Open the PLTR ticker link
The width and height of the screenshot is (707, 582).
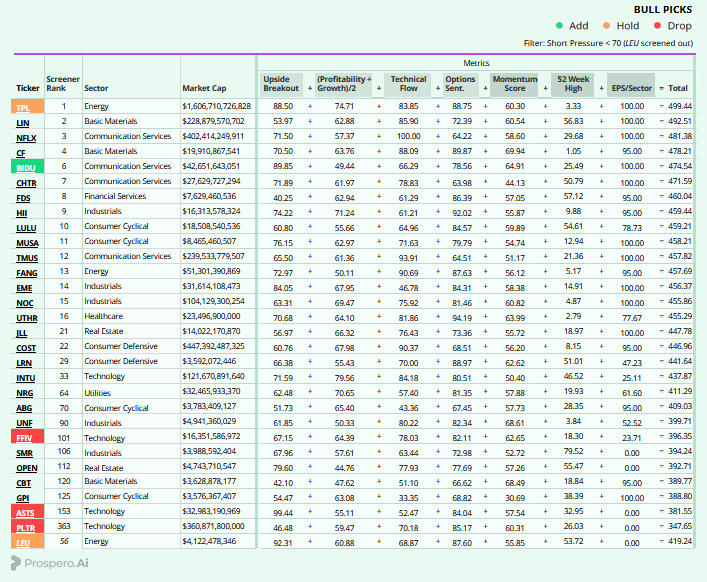pyautogui.click(x=25, y=528)
